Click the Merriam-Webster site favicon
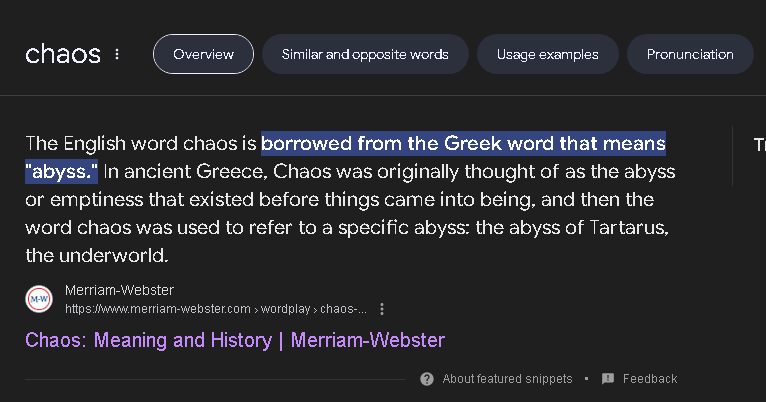The height and width of the screenshot is (402, 766). 39,299
